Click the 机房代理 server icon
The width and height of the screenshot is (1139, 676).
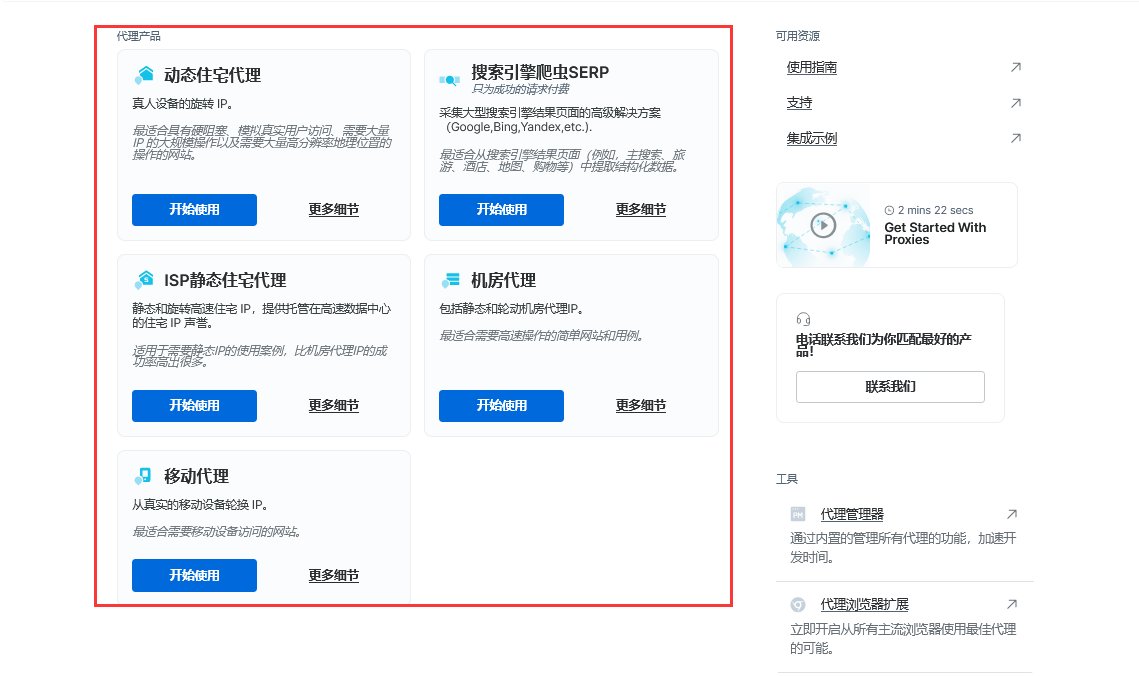click(x=451, y=280)
